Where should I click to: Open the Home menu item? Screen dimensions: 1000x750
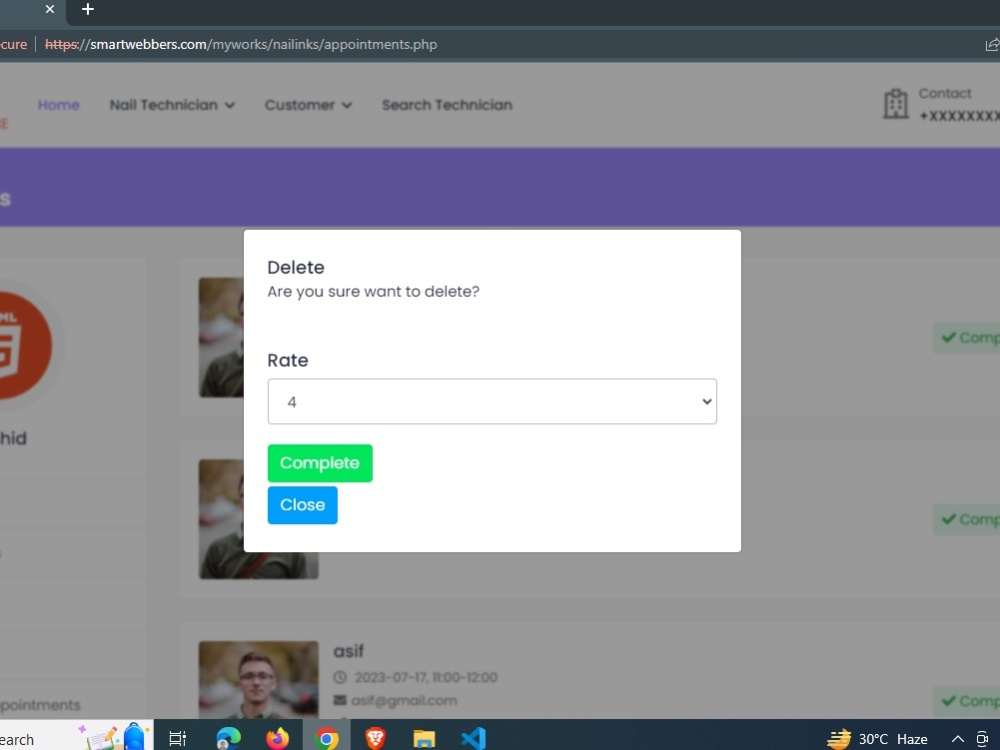tap(59, 105)
